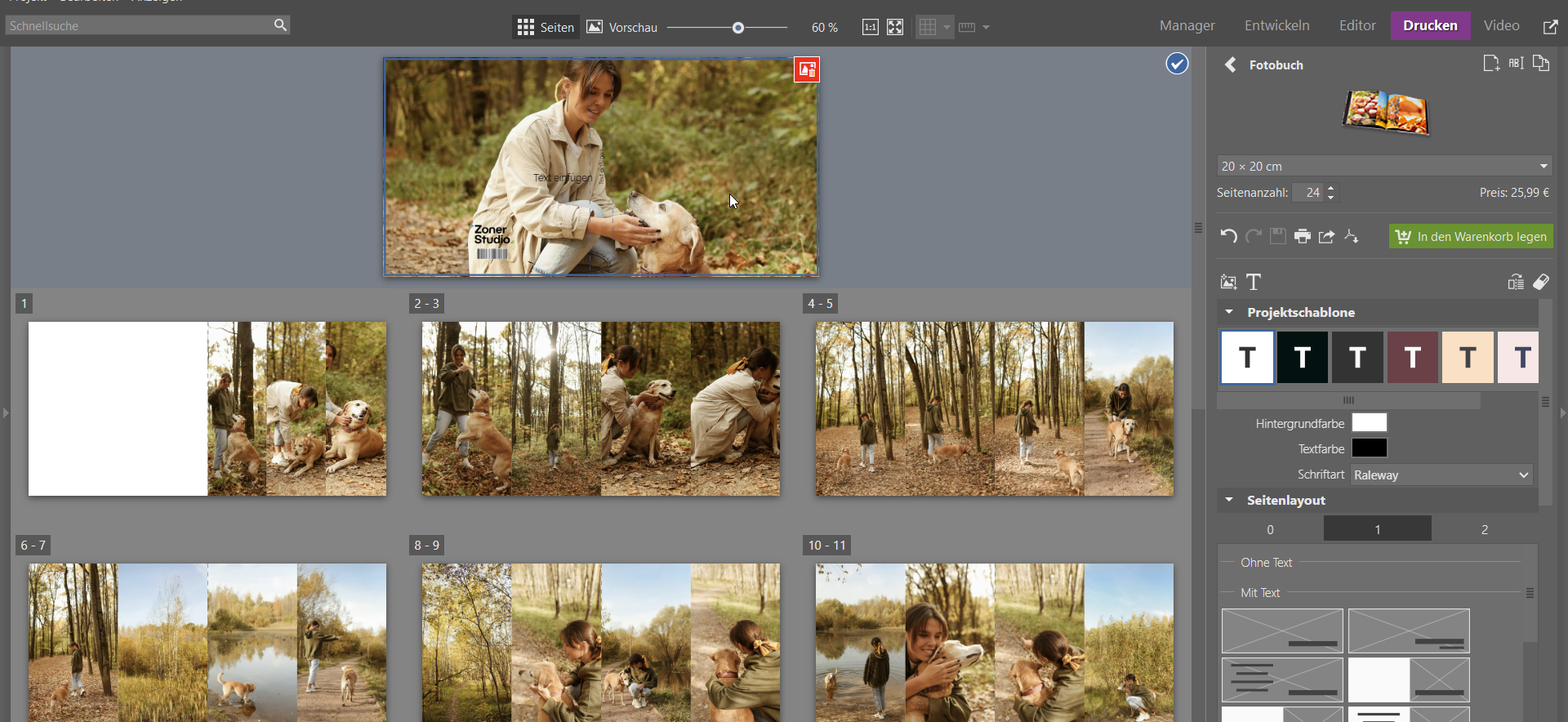The width and height of the screenshot is (1568, 722).
Task: Click the add image icon
Action: [x=1228, y=283]
